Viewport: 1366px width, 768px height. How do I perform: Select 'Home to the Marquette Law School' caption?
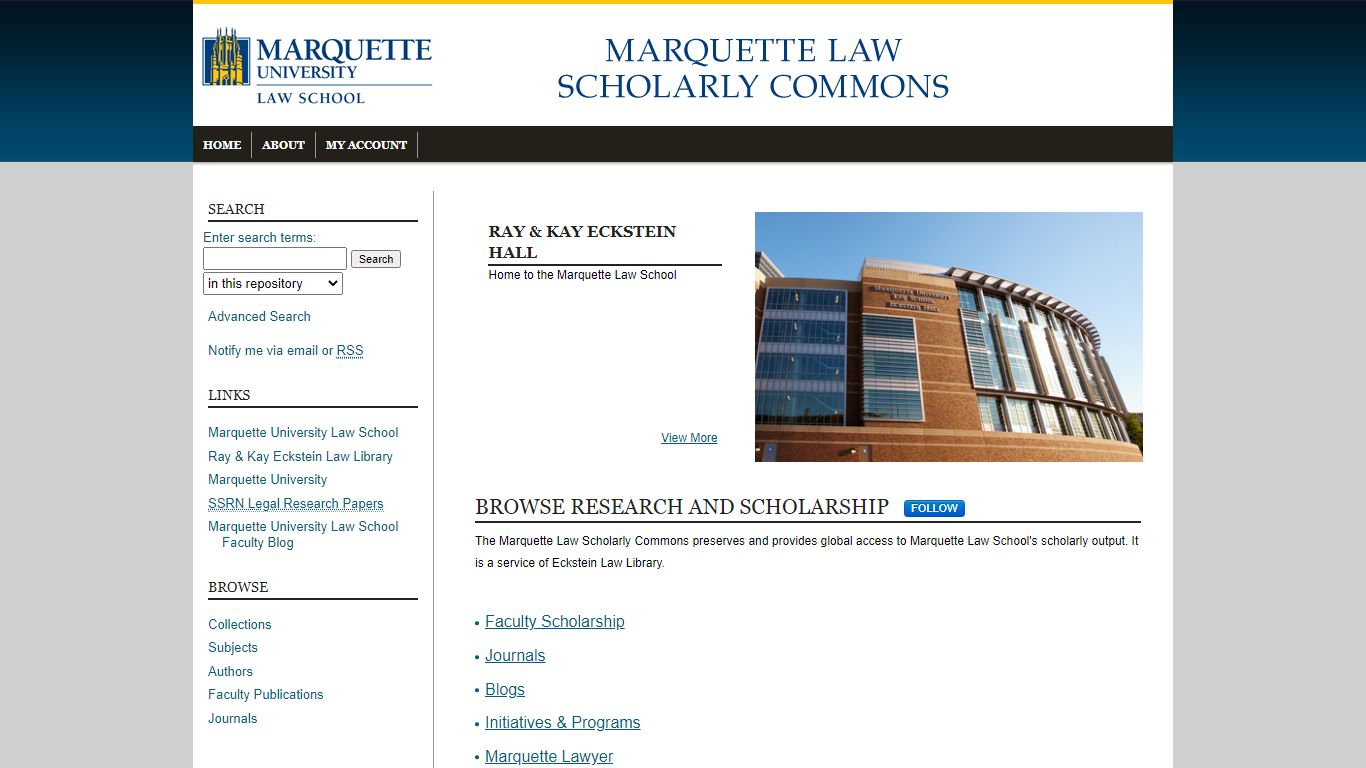[x=583, y=275]
